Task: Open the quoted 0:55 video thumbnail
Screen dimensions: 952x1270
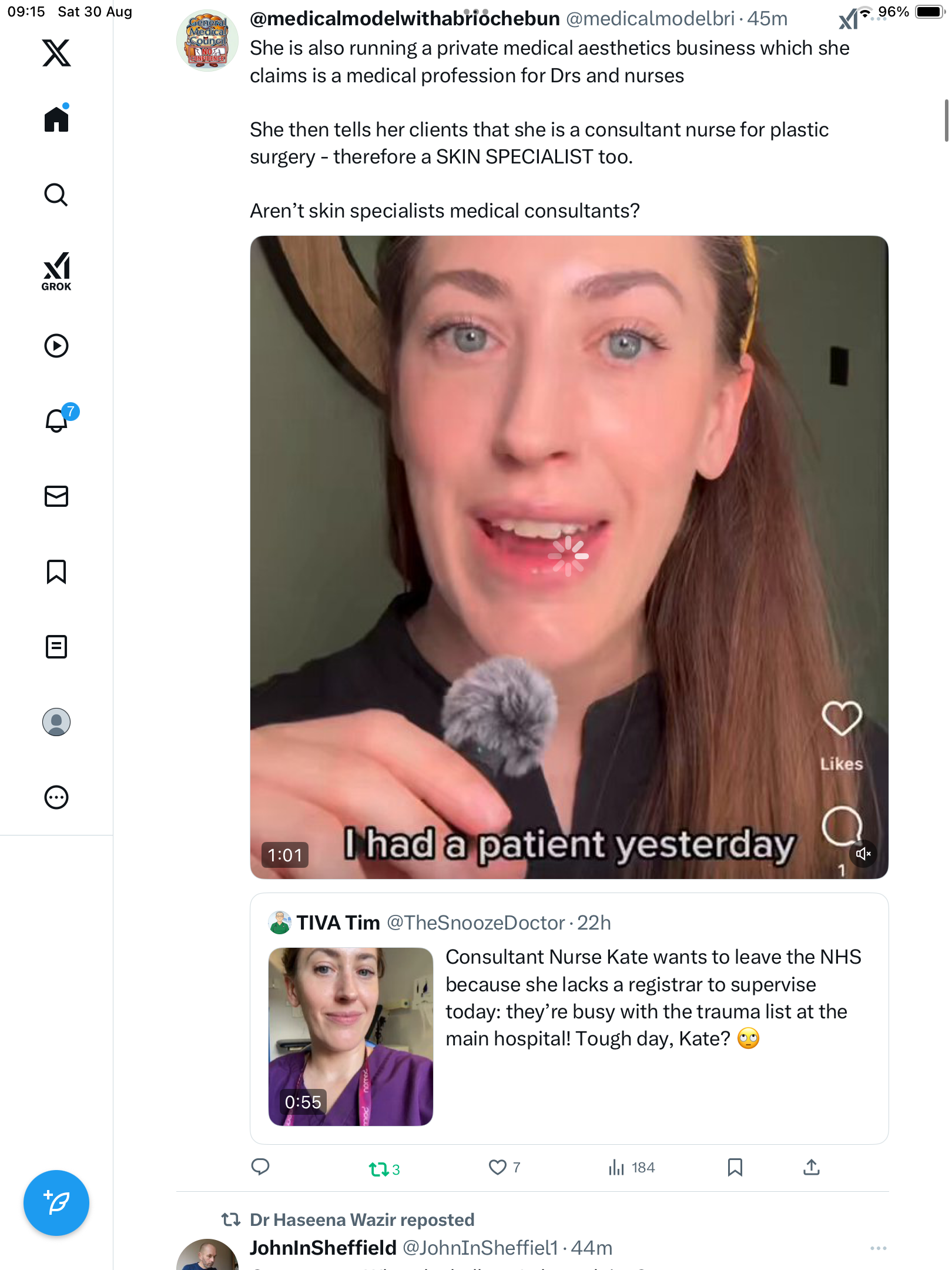Action: pos(351,1037)
